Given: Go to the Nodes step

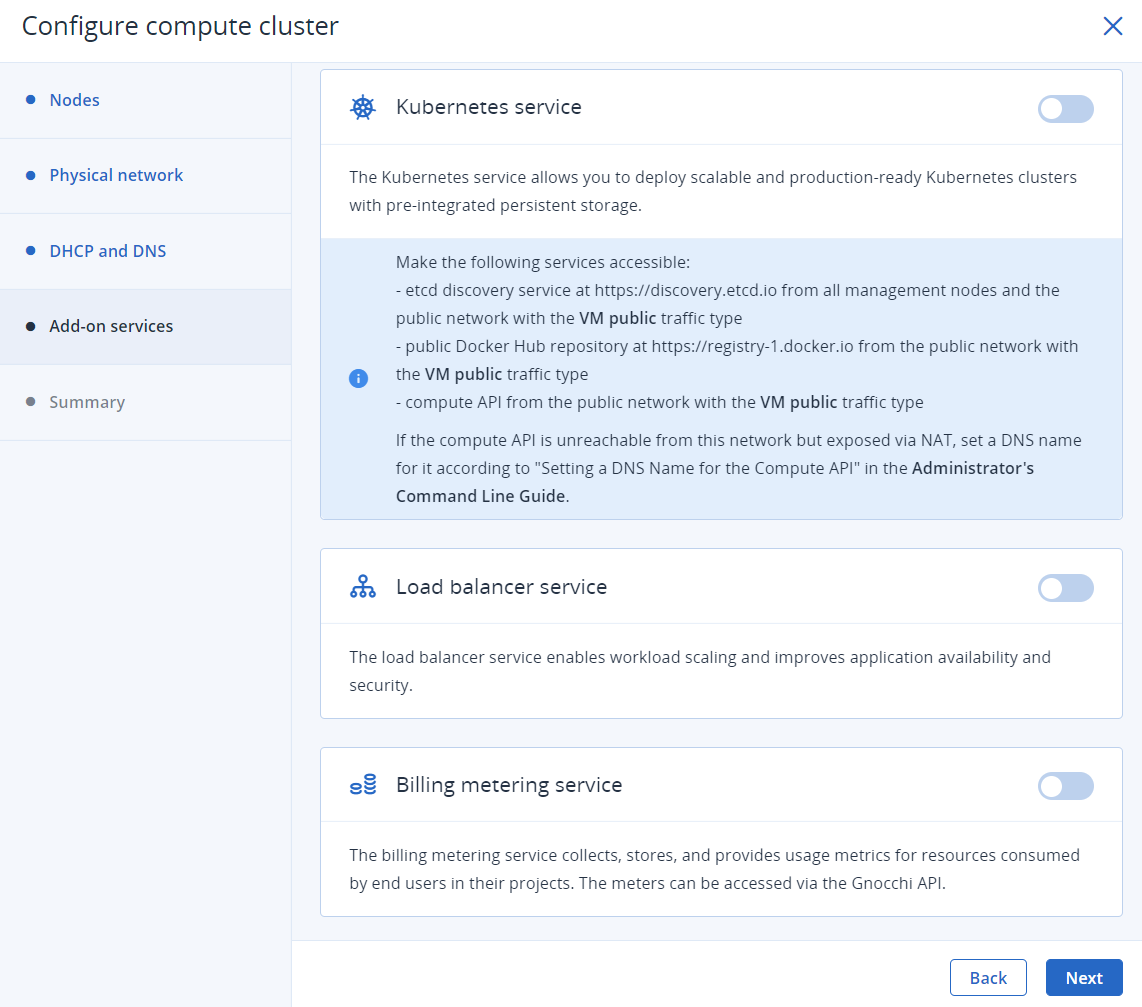Looking at the screenshot, I should coord(74,100).
